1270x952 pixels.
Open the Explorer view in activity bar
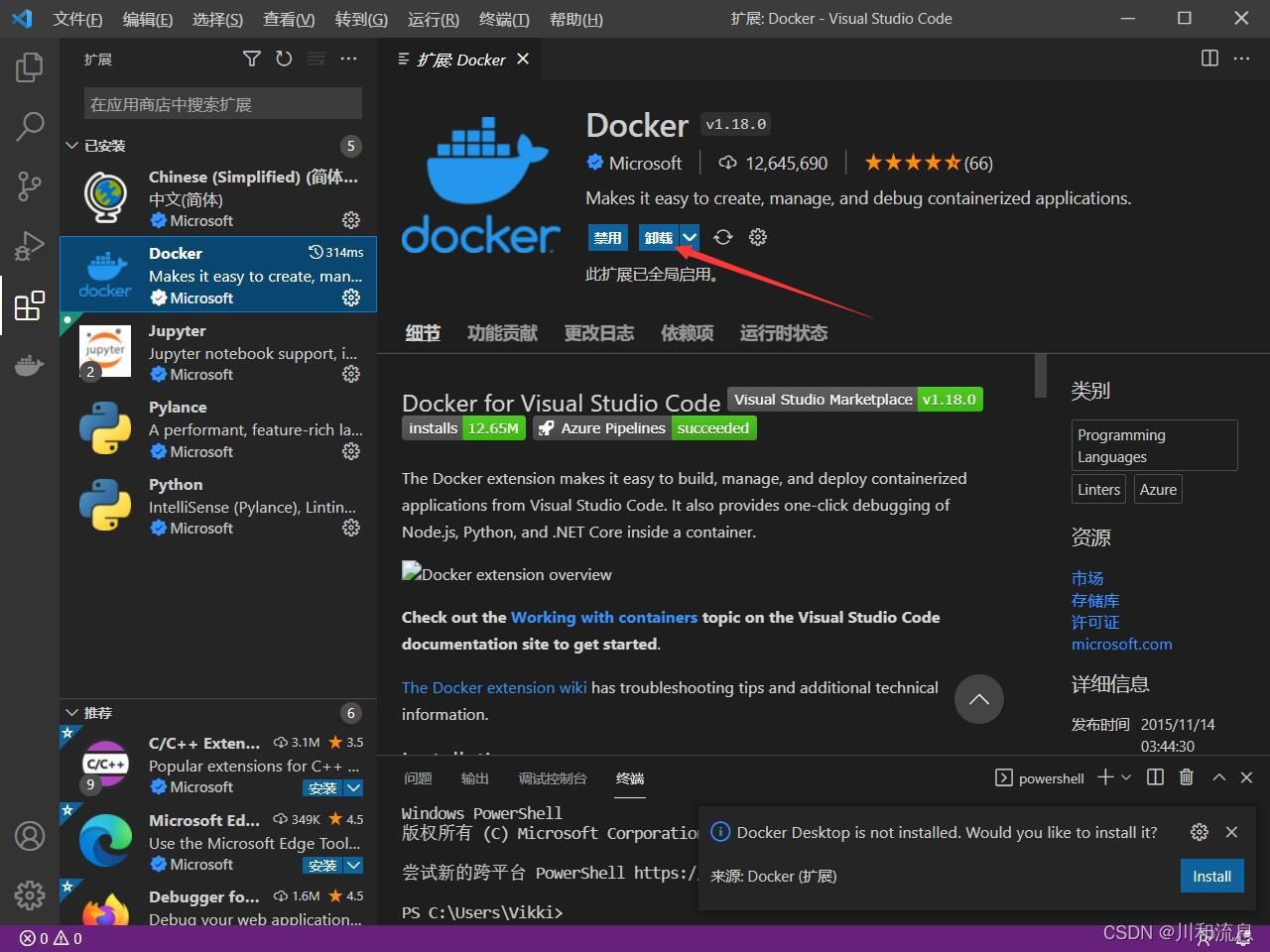30,67
